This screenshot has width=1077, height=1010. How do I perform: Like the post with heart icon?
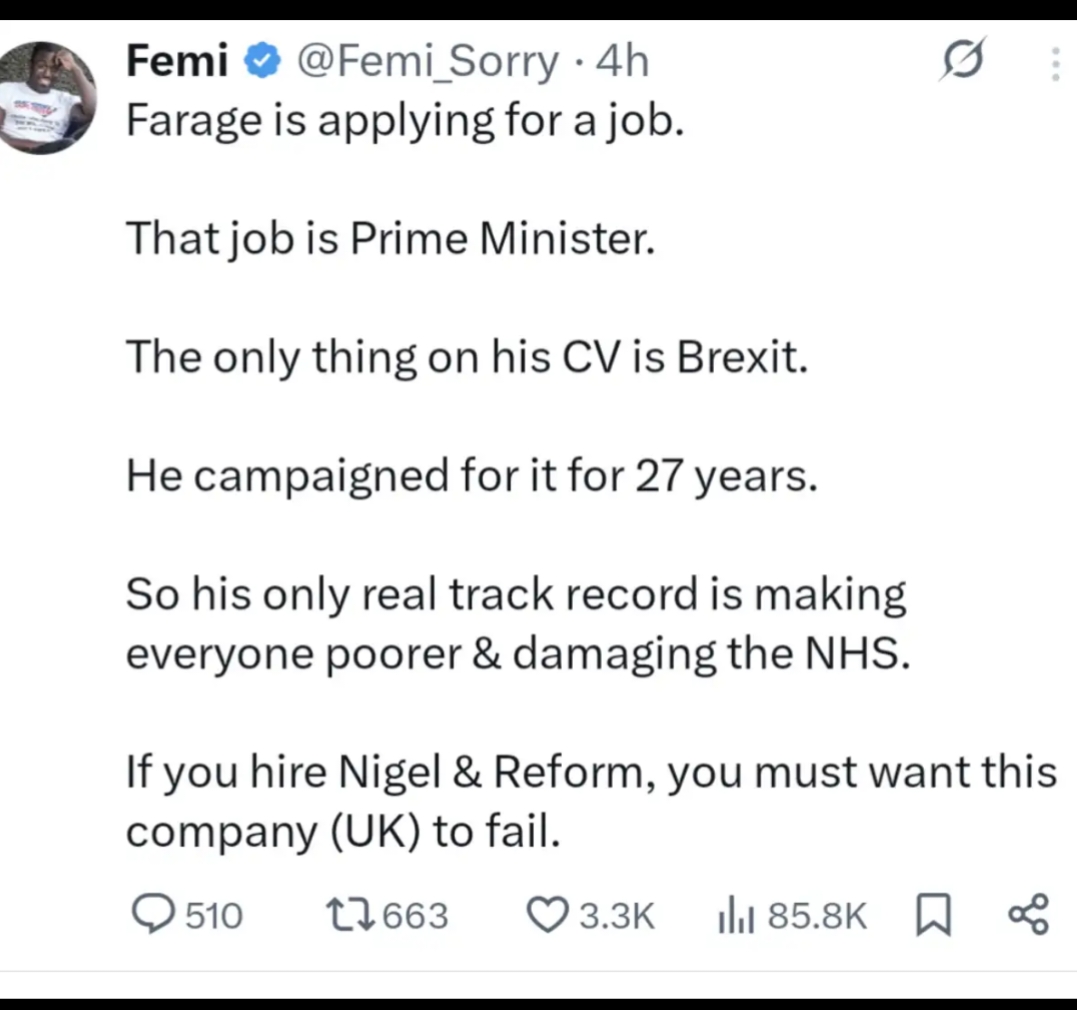pos(547,915)
